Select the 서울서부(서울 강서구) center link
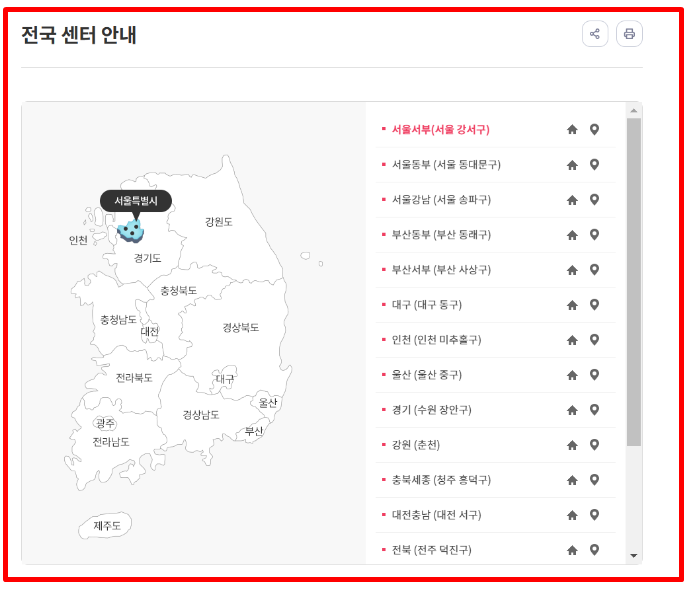This screenshot has width=691, height=590. [441, 130]
